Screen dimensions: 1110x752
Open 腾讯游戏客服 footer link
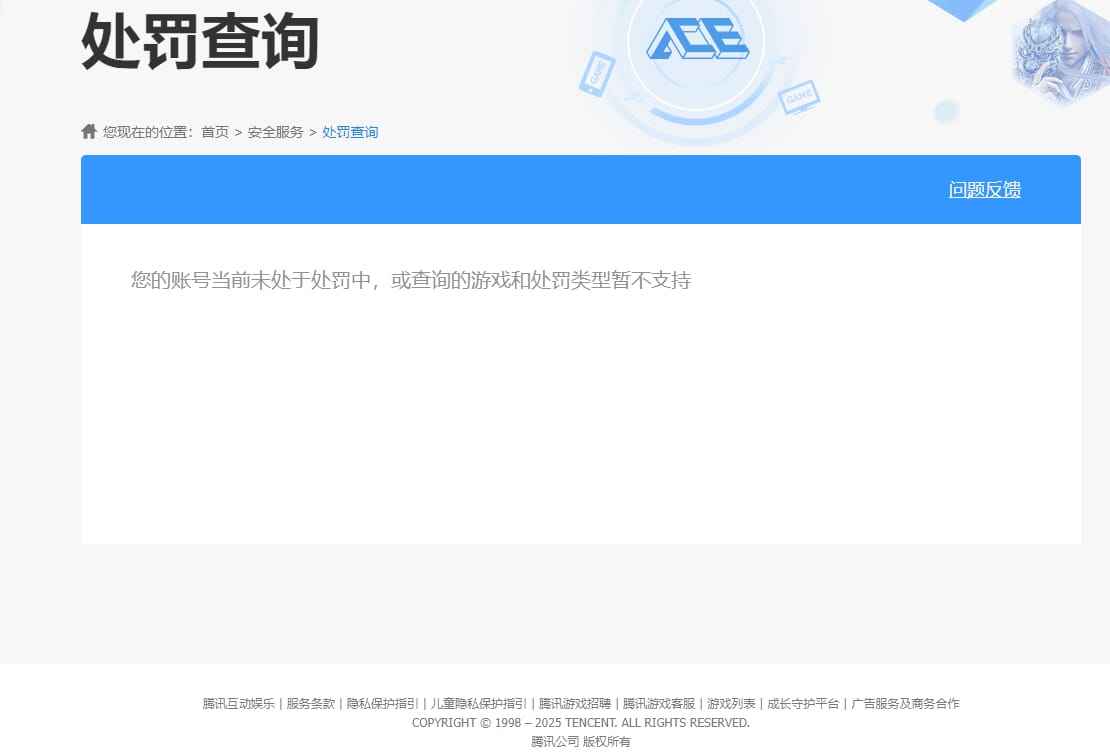pyautogui.click(x=659, y=704)
